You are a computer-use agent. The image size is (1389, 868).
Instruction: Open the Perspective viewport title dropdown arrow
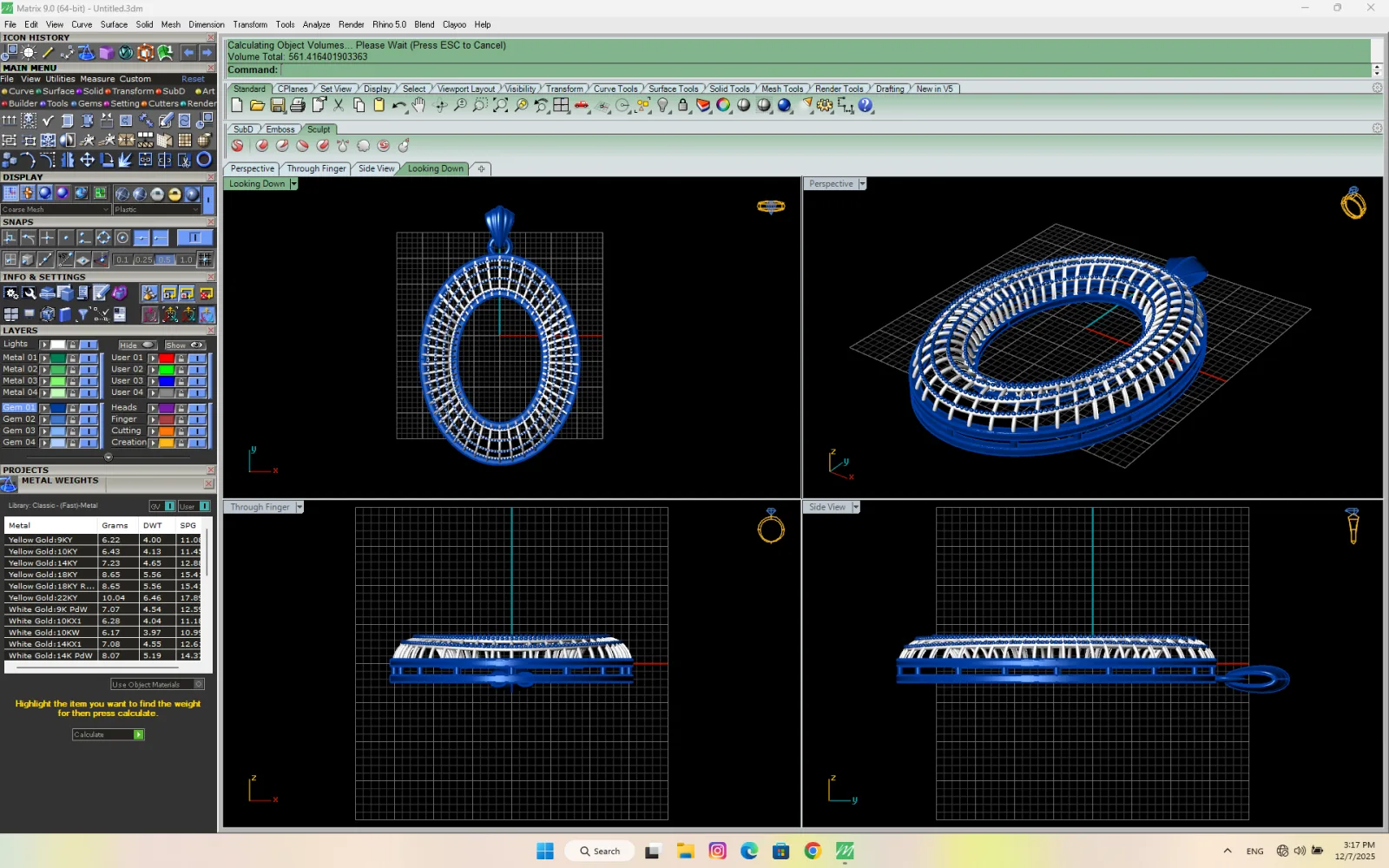(x=862, y=184)
